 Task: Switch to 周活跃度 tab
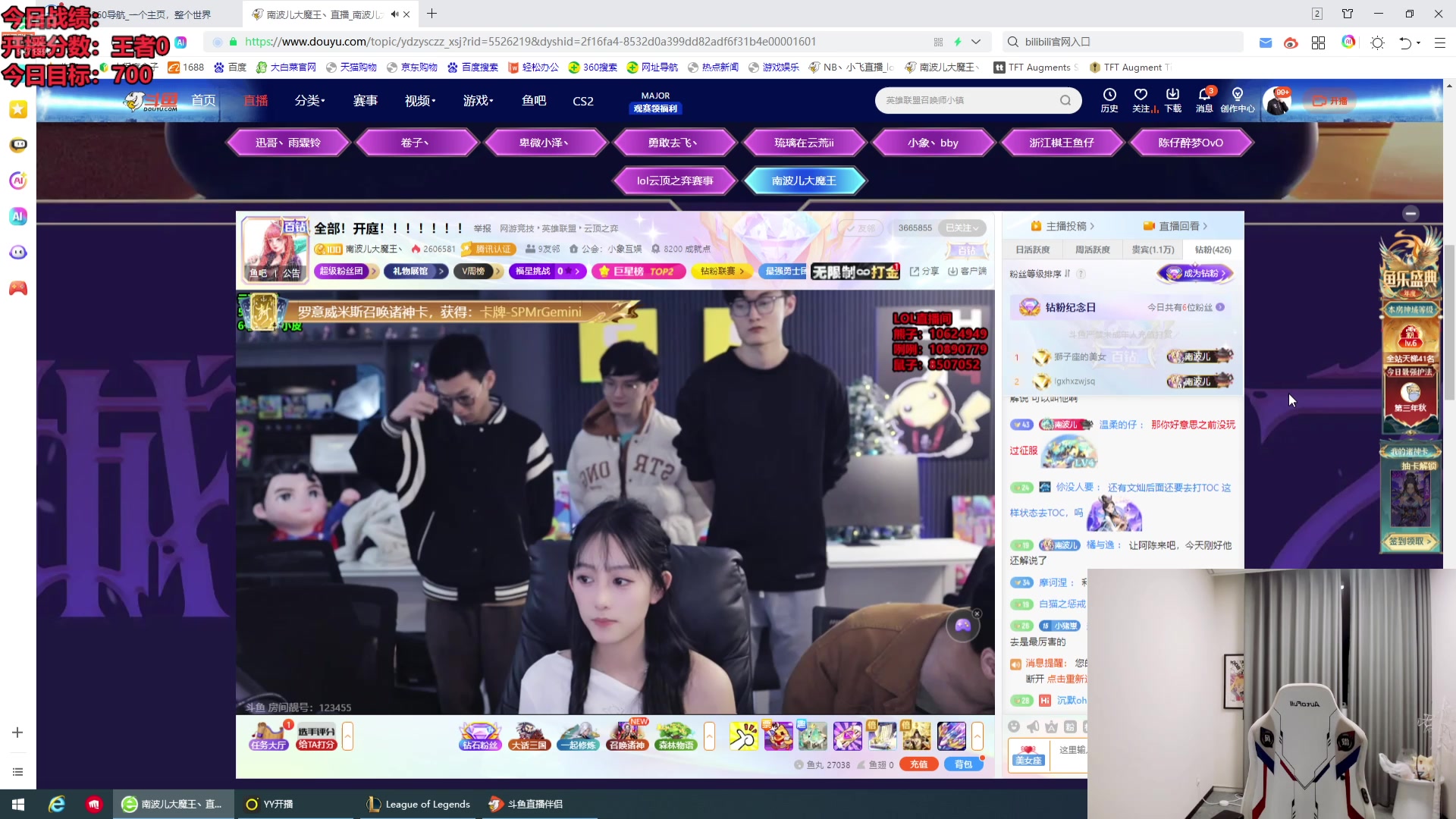(x=1092, y=249)
